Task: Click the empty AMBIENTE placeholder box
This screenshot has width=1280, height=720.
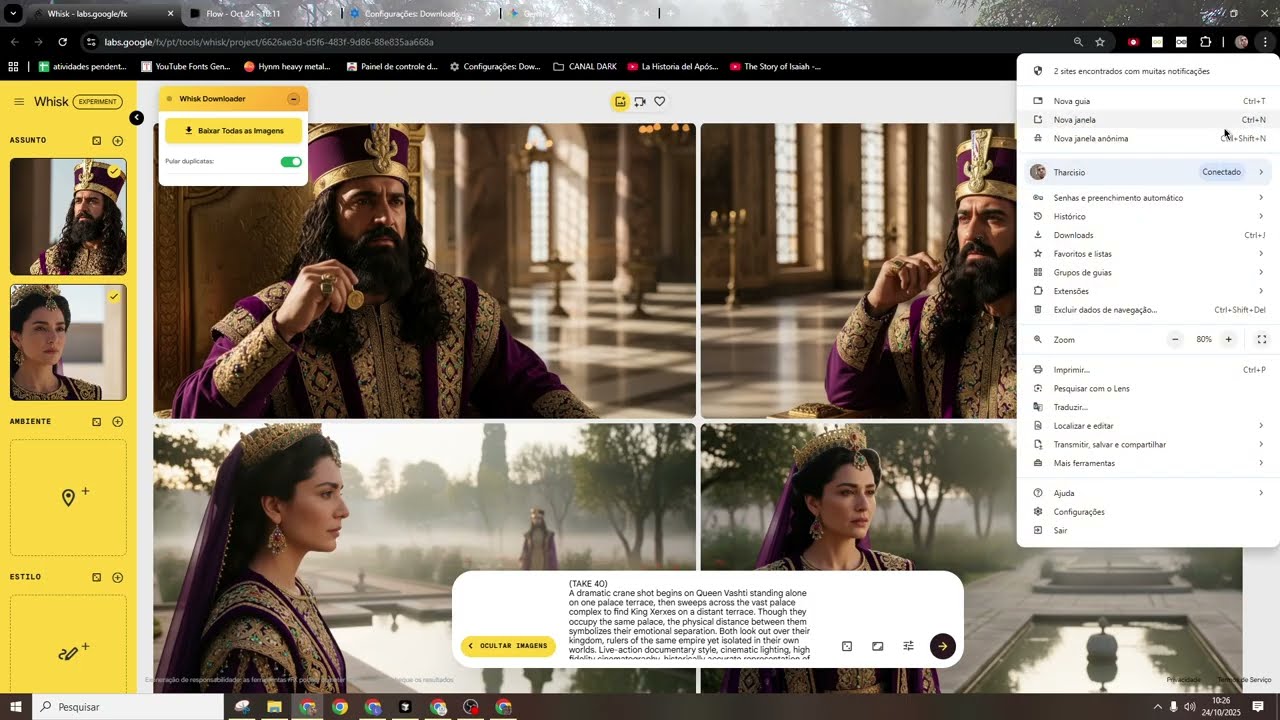Action: tap(68, 498)
